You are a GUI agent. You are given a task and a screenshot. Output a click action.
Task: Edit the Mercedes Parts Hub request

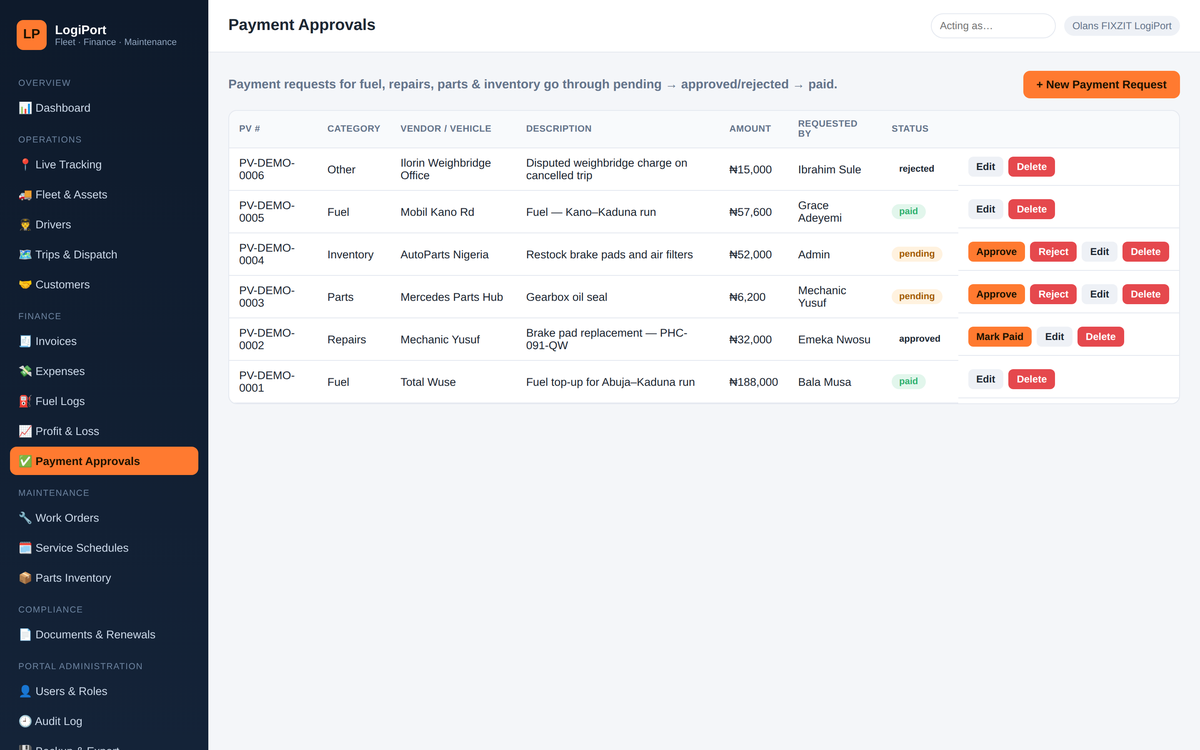[1099, 294]
